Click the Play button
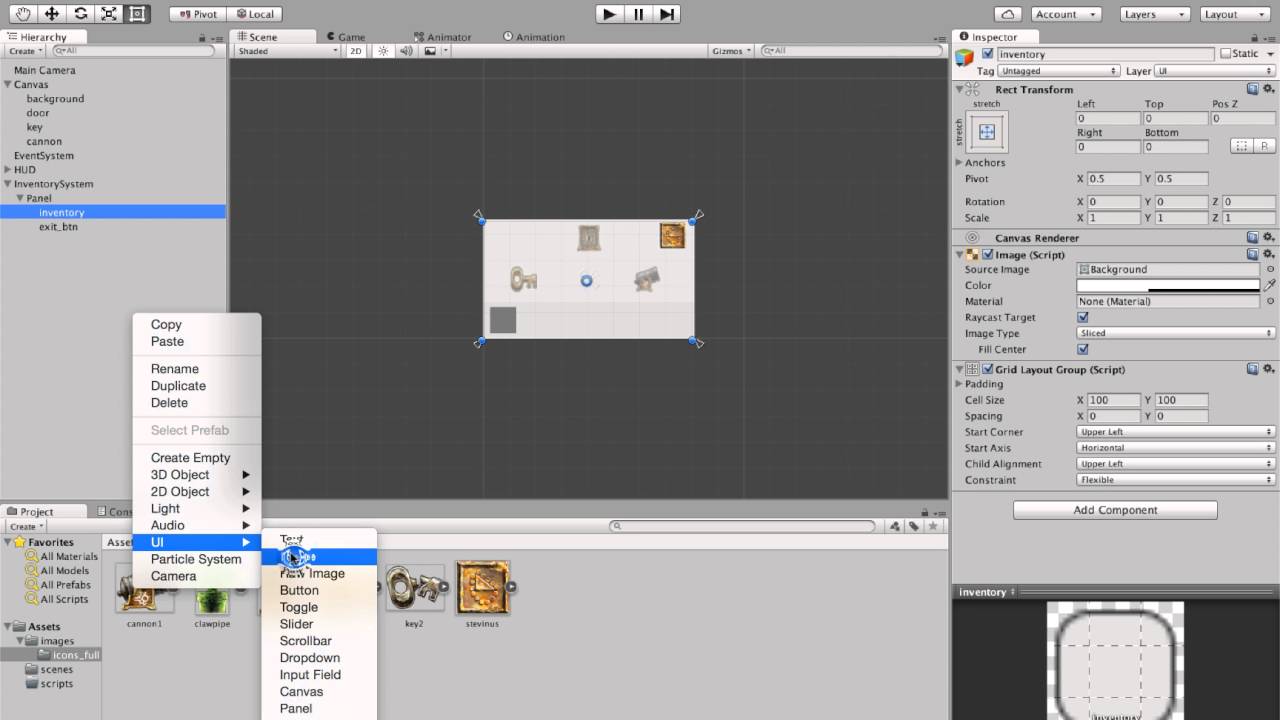This screenshot has height=720, width=1280. tap(609, 14)
